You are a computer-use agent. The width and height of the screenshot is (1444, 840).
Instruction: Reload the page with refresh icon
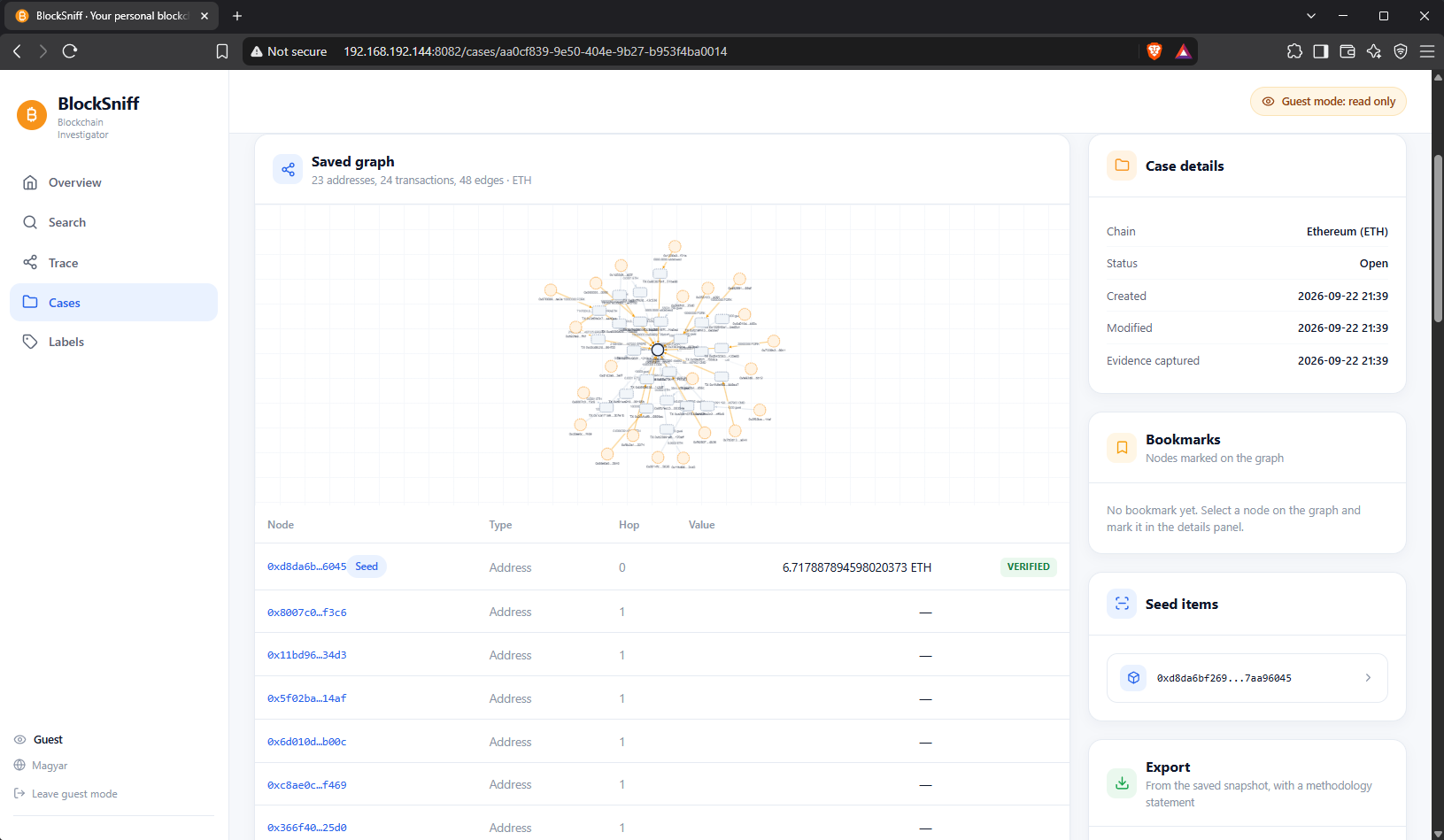[x=70, y=51]
